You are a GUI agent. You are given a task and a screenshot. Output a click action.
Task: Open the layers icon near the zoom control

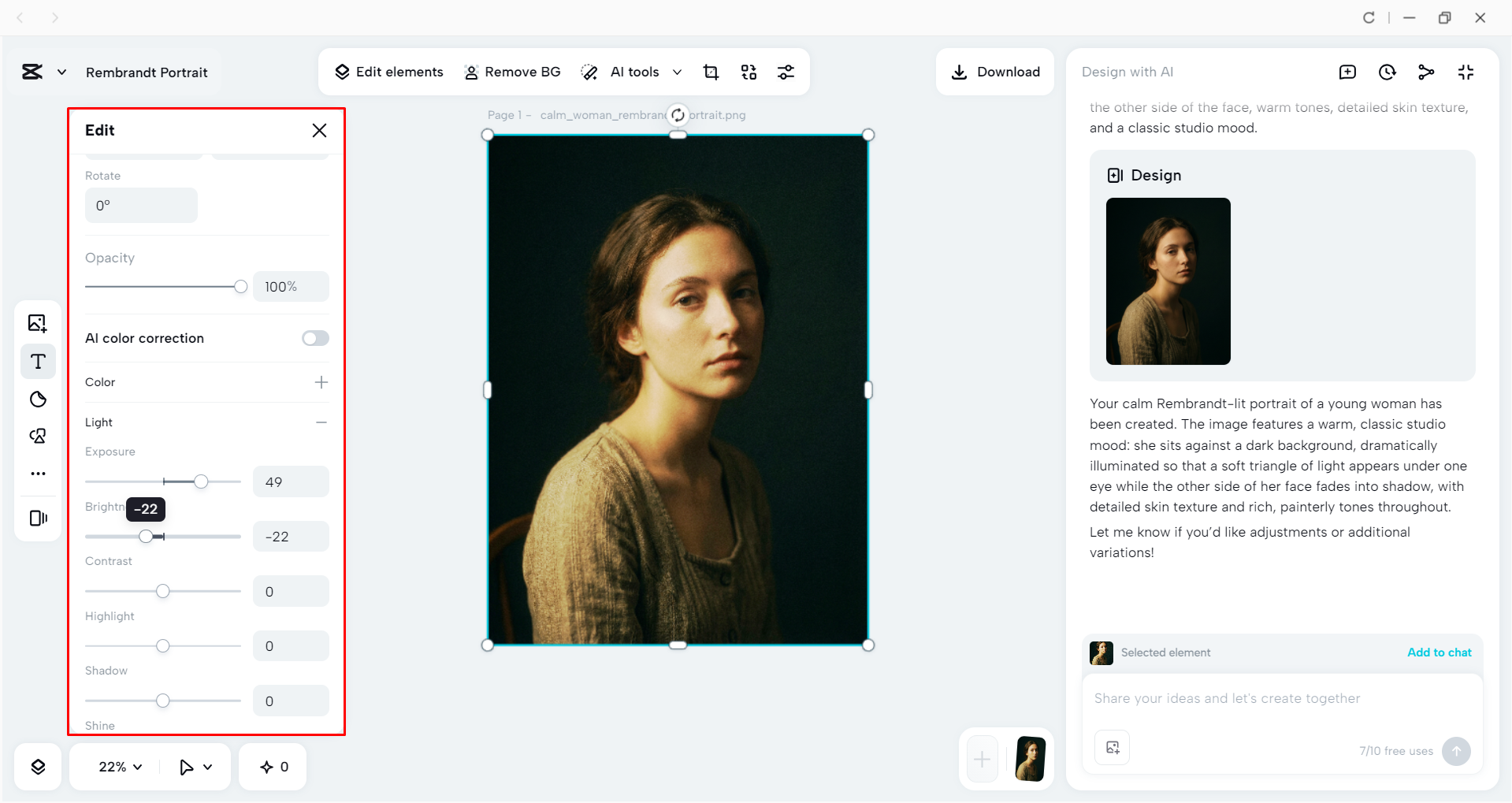(x=37, y=766)
